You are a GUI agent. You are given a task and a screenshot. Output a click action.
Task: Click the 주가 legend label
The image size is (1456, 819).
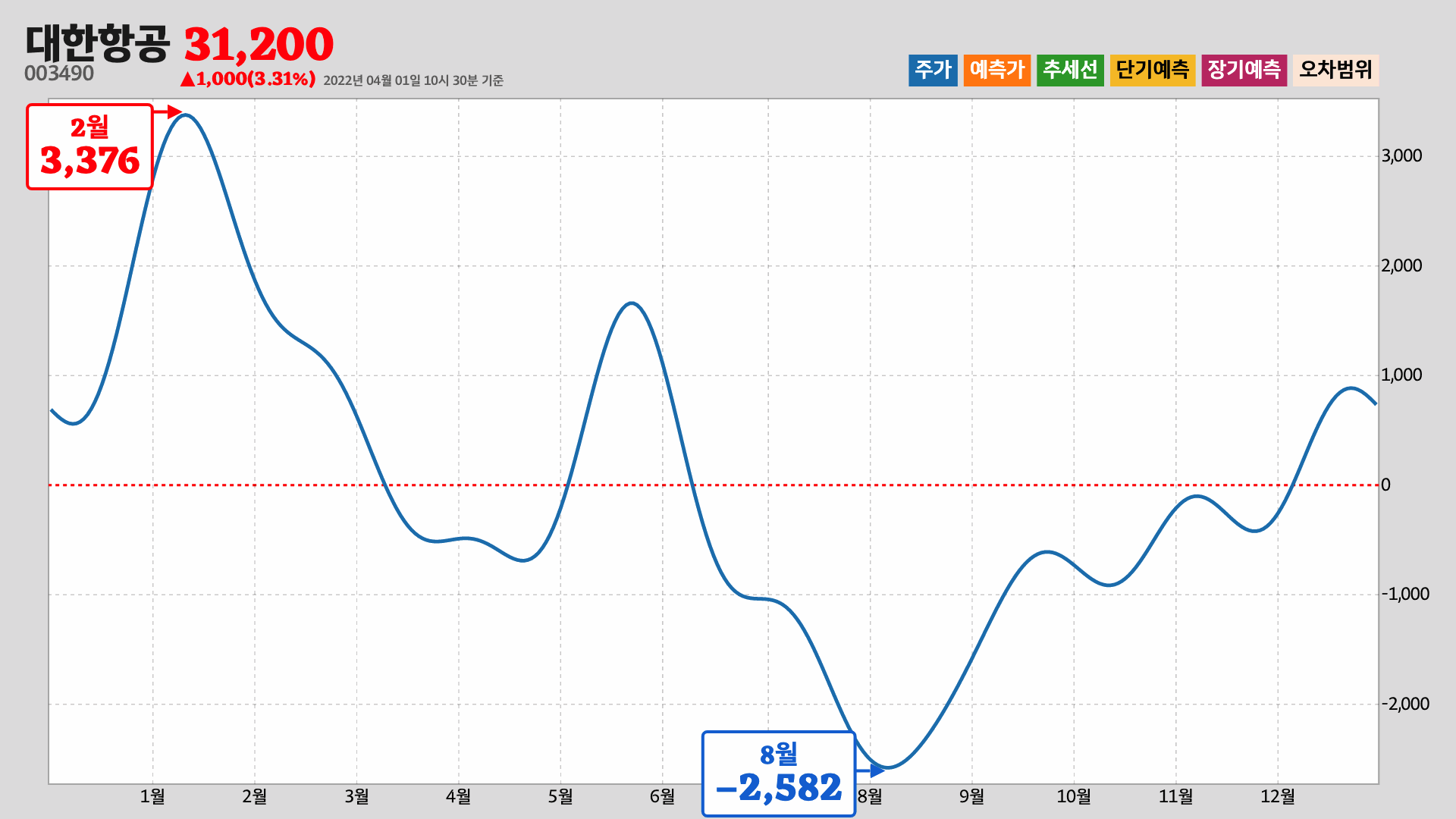[933, 70]
